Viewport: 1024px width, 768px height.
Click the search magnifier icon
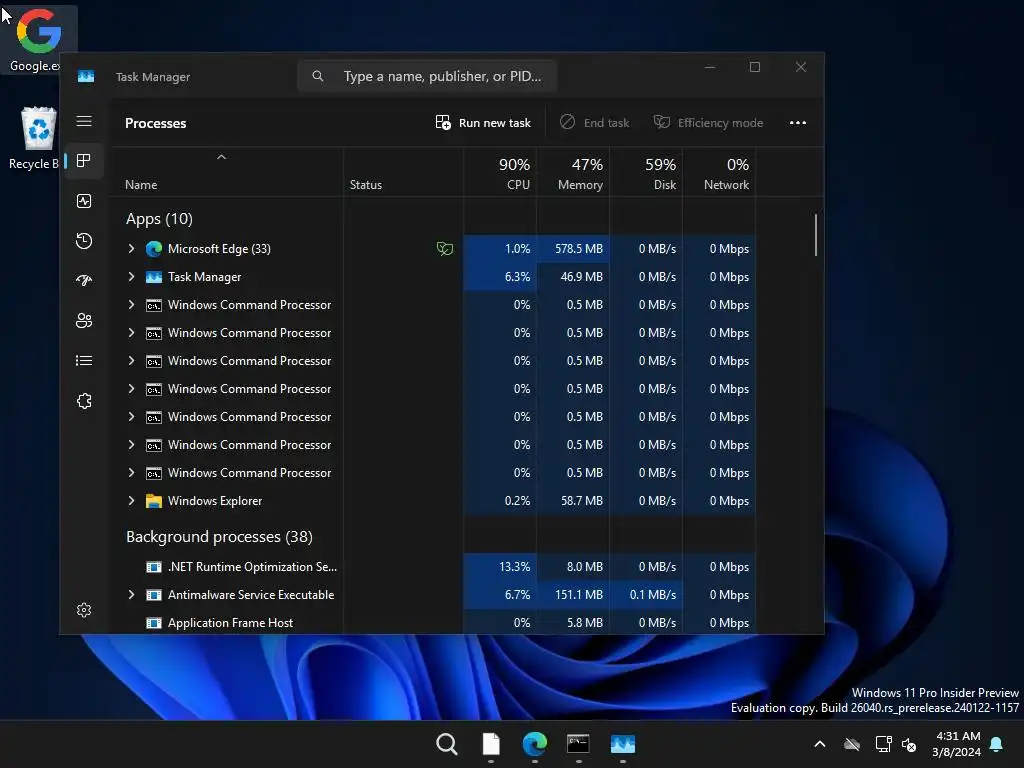pyautogui.click(x=317, y=76)
